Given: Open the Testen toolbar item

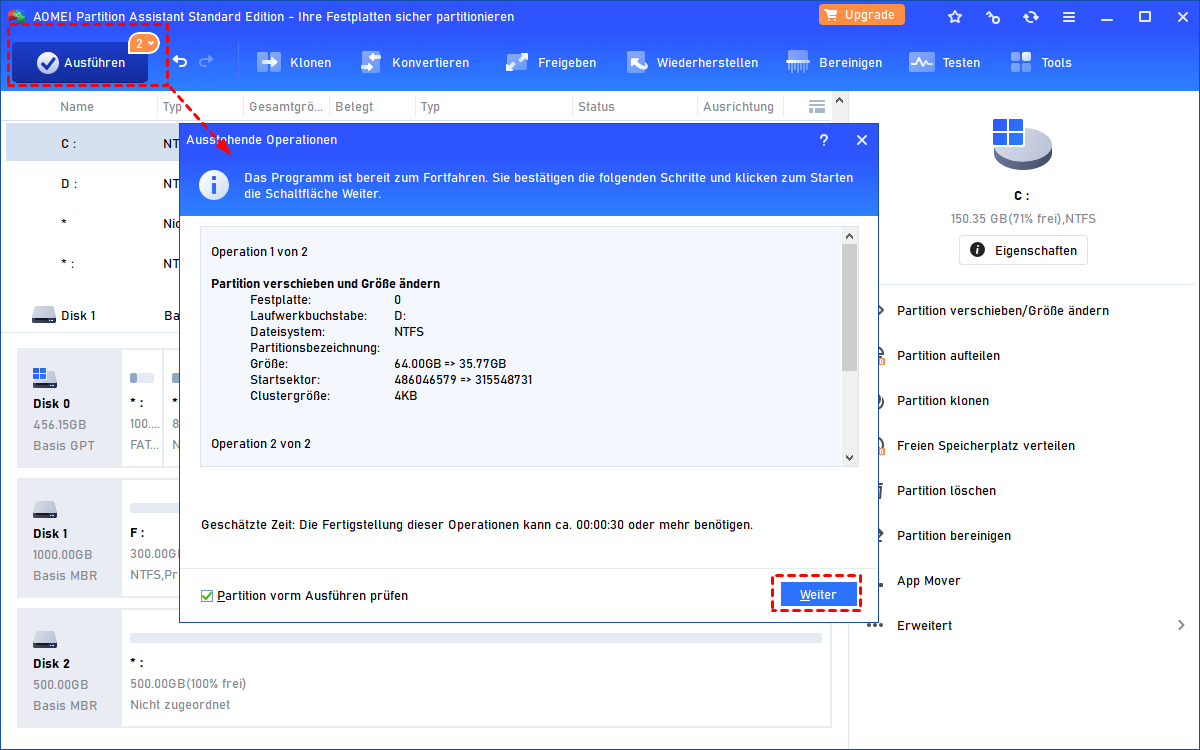Looking at the screenshot, I should (x=944, y=62).
